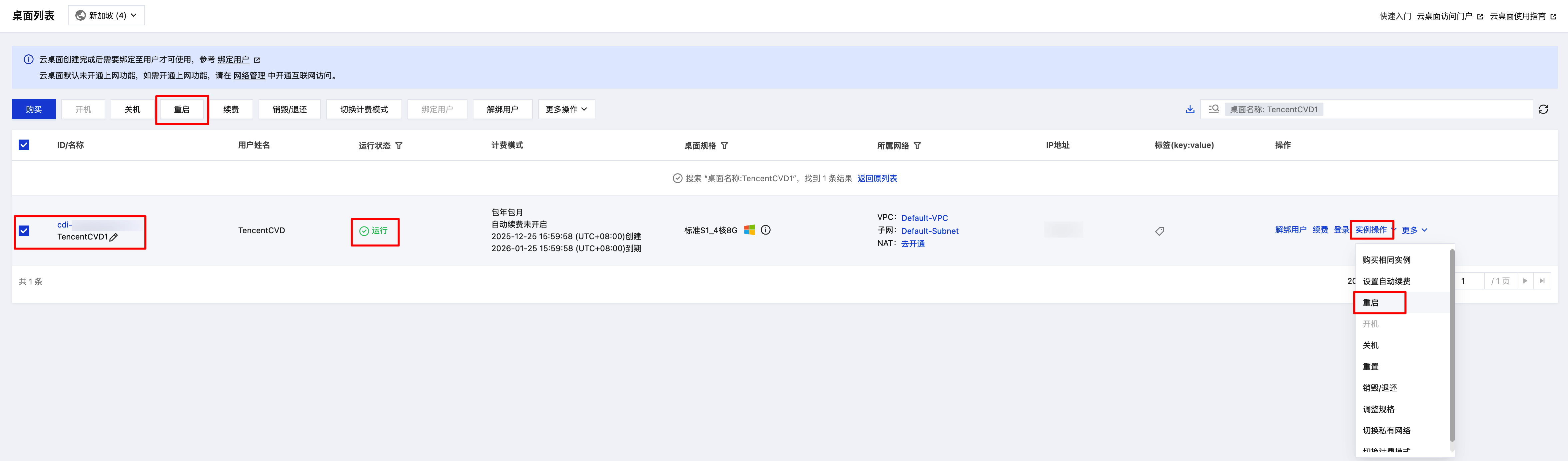Click the last page arrow icon
Screen dimensions: 1568x461
1542,281
